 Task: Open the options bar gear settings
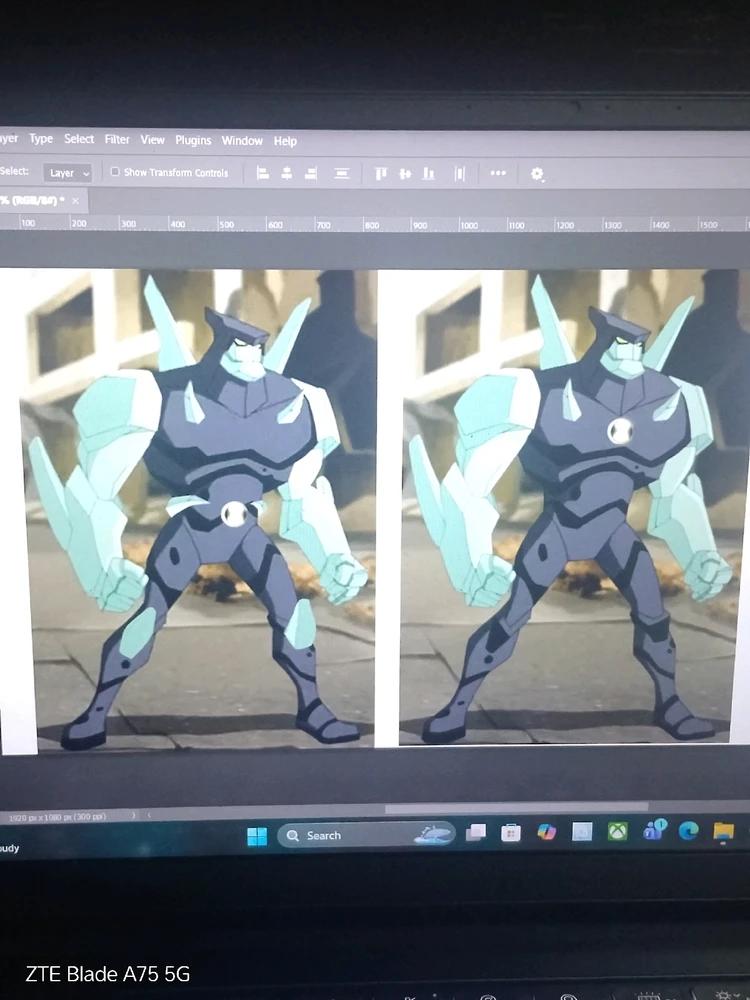537,173
